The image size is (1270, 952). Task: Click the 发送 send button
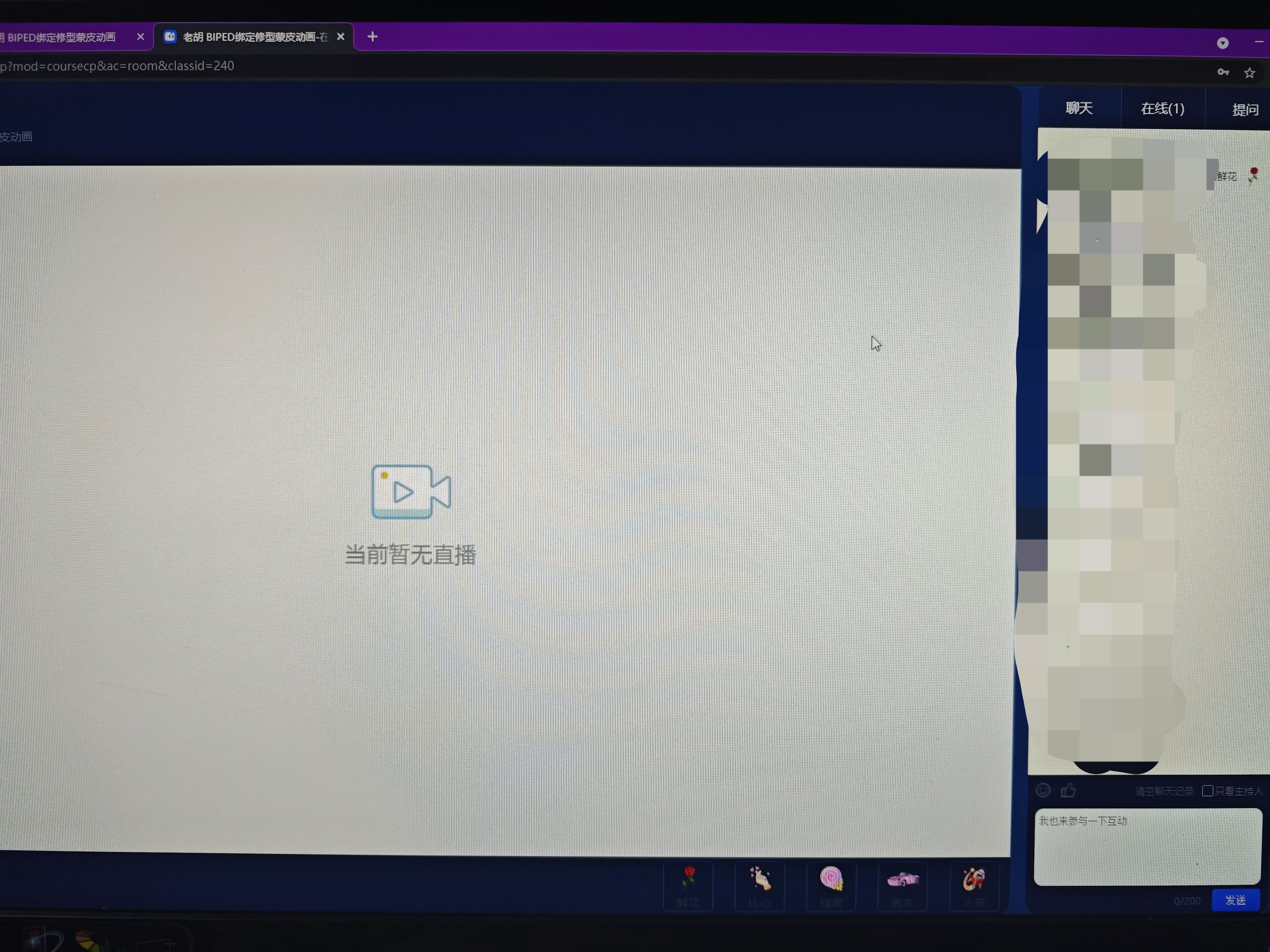tap(1236, 900)
